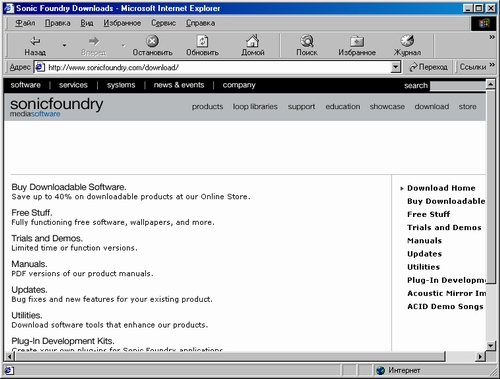This screenshot has width=500, height=379.
Task: Expand the toolbar overflow chevron
Action: (x=492, y=37)
